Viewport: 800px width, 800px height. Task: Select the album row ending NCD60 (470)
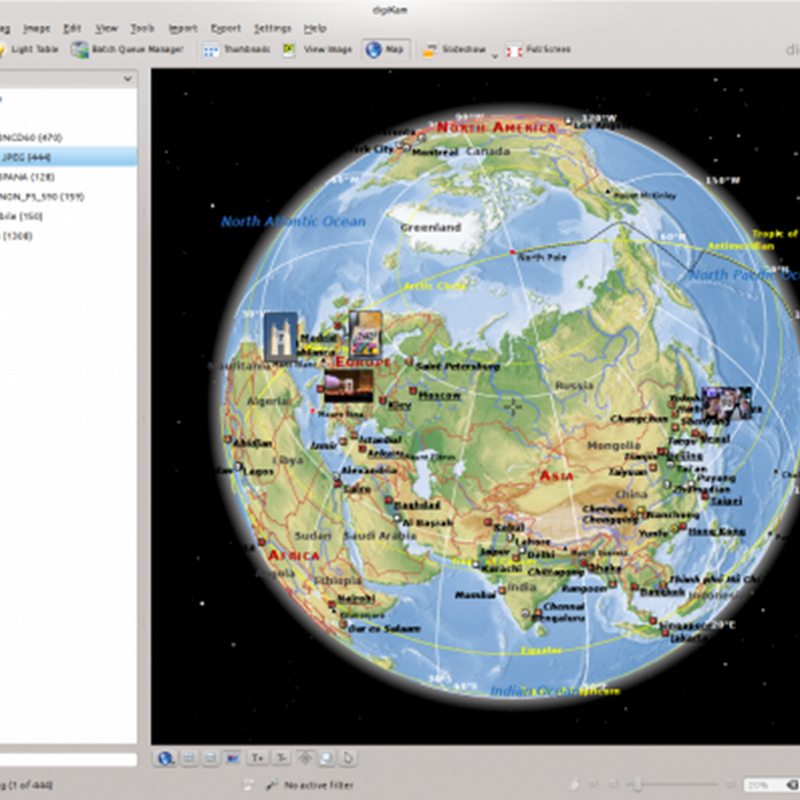tap(68, 137)
